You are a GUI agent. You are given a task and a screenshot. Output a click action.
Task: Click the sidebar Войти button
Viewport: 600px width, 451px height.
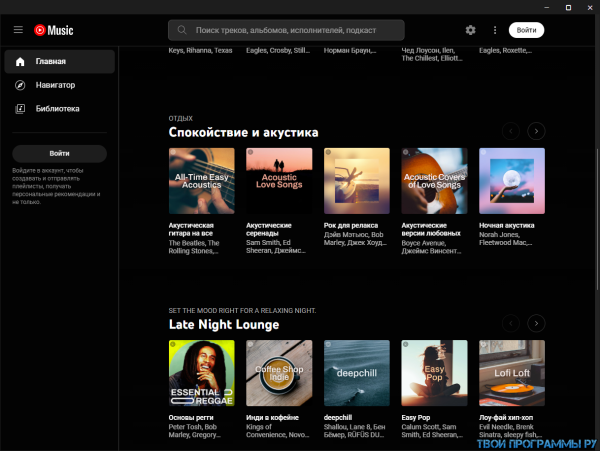coord(59,153)
